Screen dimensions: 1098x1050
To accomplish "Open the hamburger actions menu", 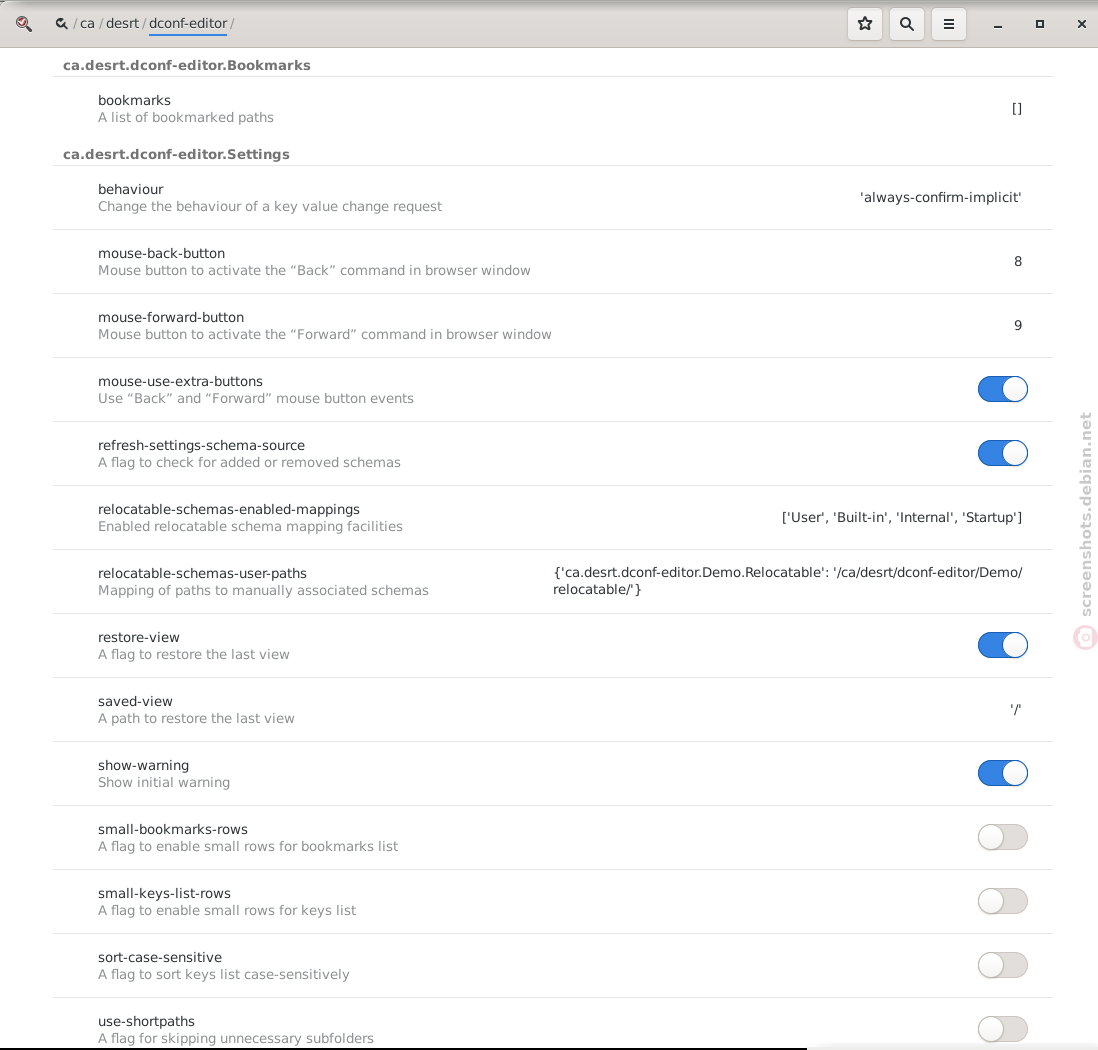I will [x=949, y=24].
